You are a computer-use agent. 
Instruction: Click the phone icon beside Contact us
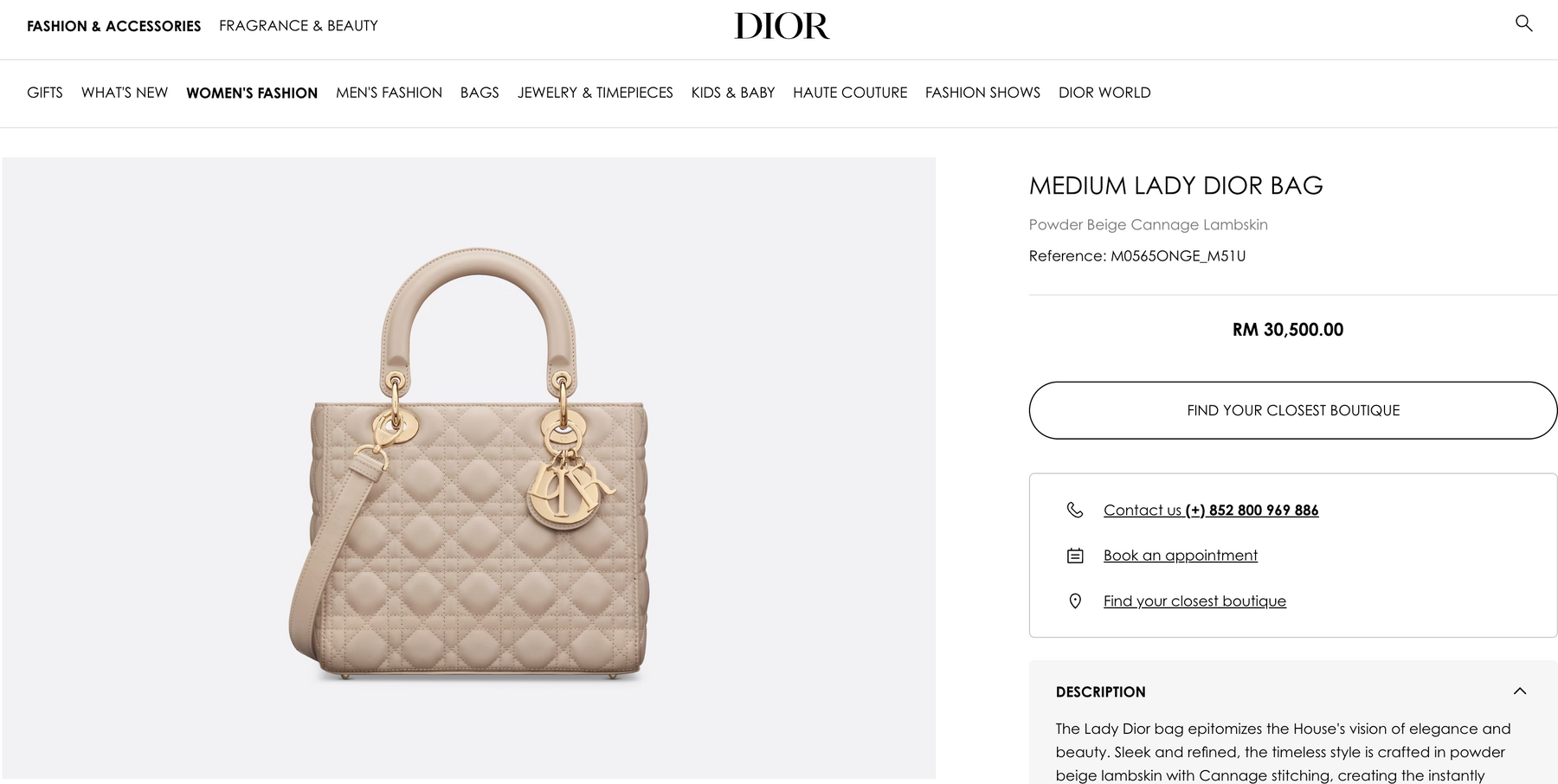coord(1075,510)
